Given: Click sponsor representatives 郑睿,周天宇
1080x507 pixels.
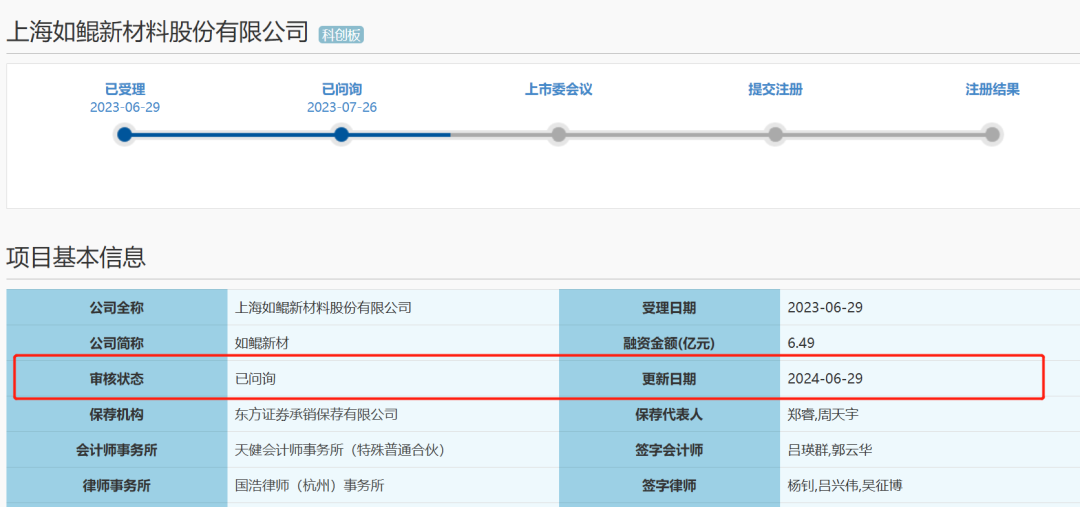Looking at the screenshot, I should pos(823,415).
